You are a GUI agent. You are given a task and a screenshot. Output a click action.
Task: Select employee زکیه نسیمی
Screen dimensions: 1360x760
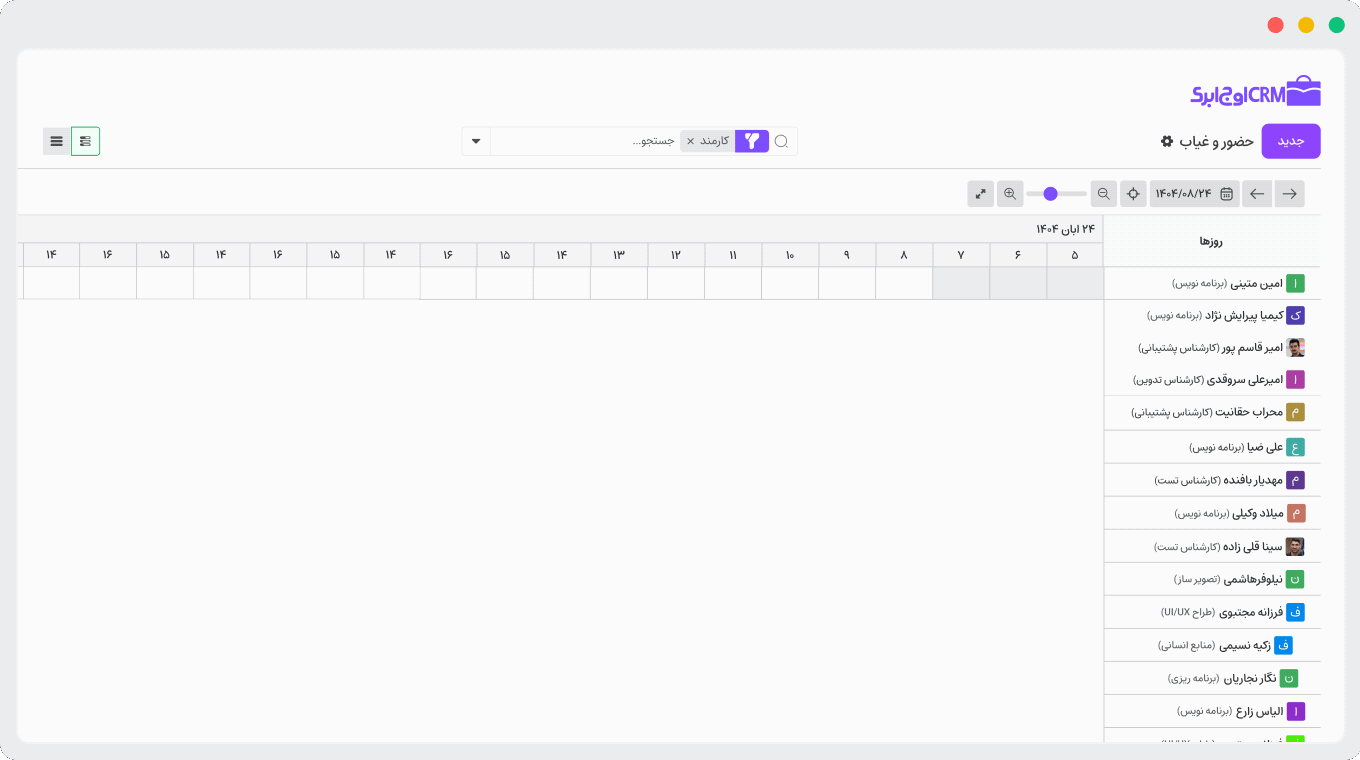pyautogui.click(x=1212, y=645)
